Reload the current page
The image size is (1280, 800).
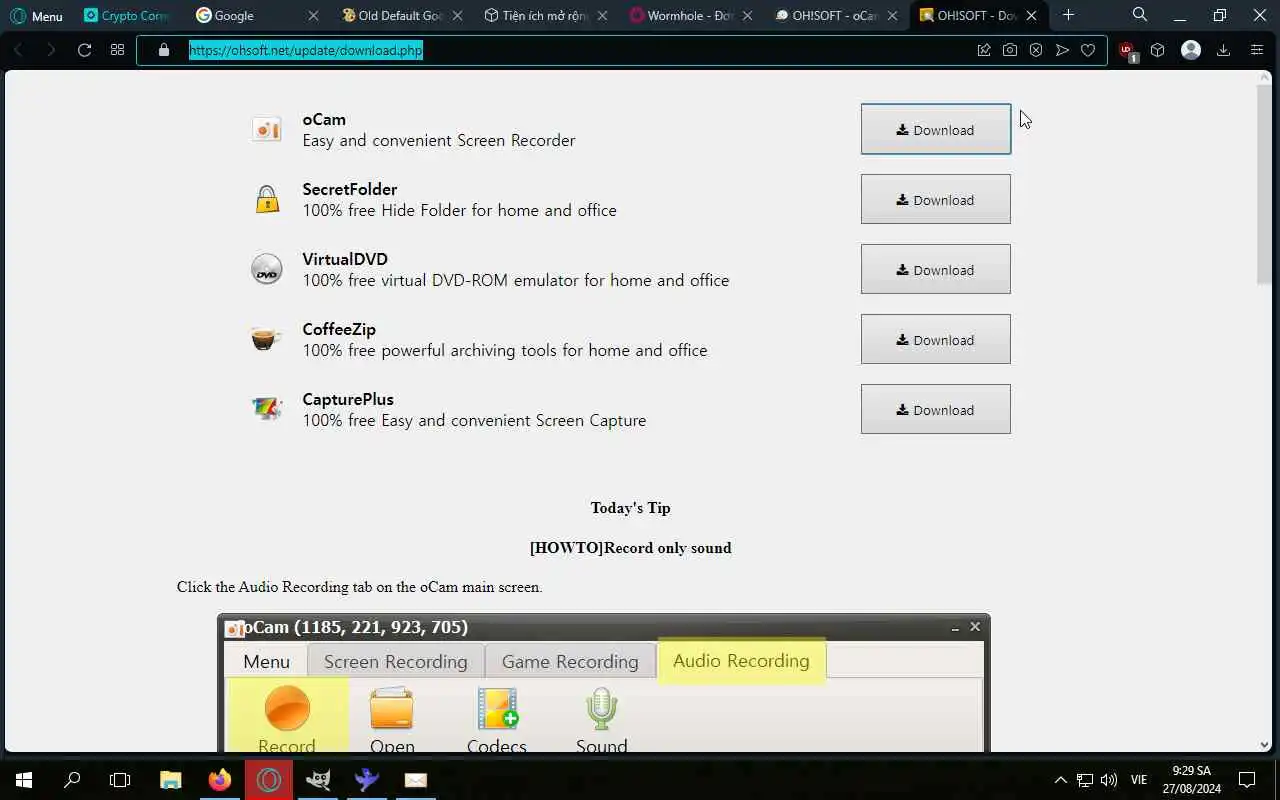click(x=84, y=50)
